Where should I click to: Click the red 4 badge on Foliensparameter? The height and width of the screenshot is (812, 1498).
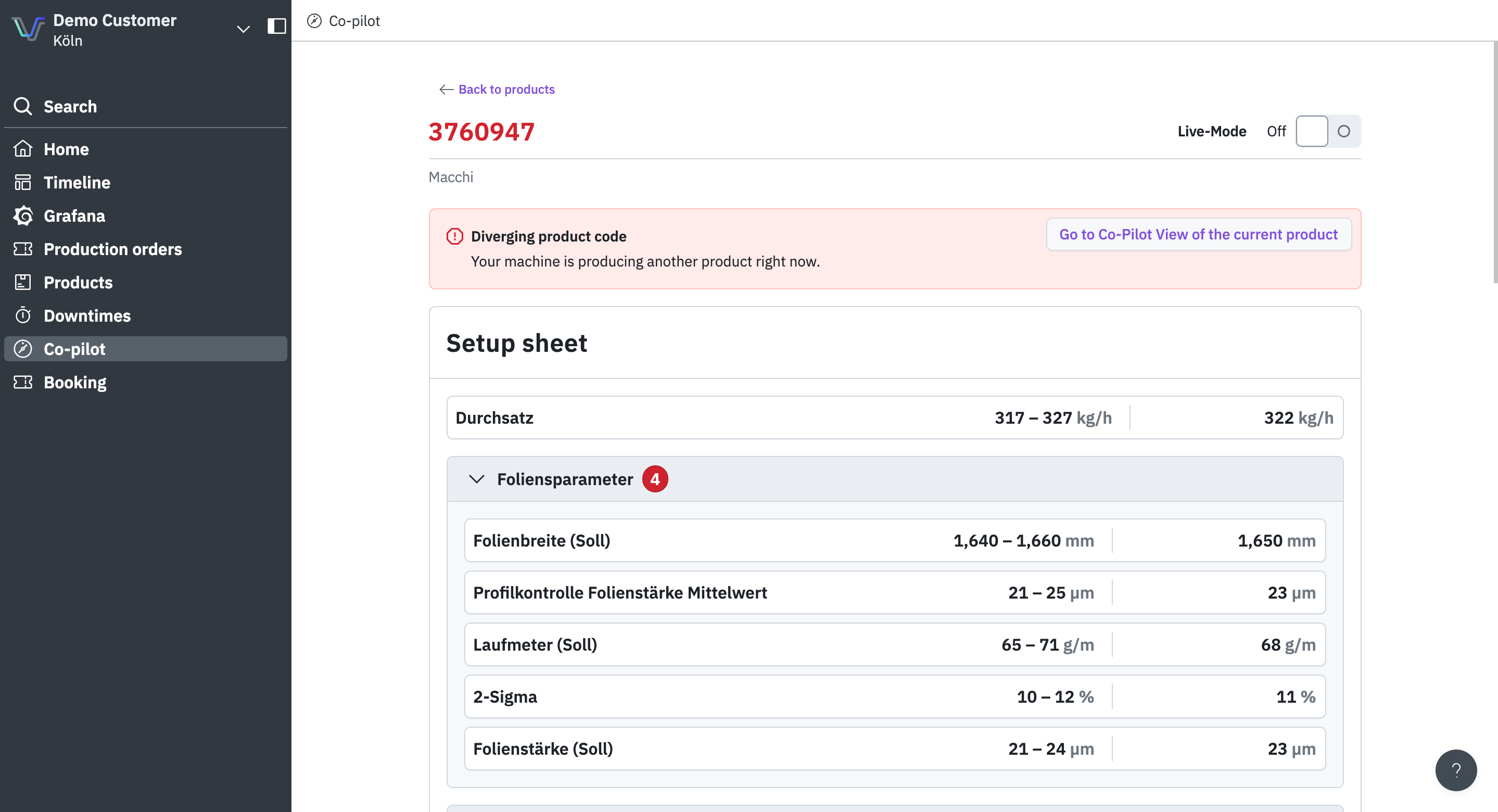[x=655, y=479]
